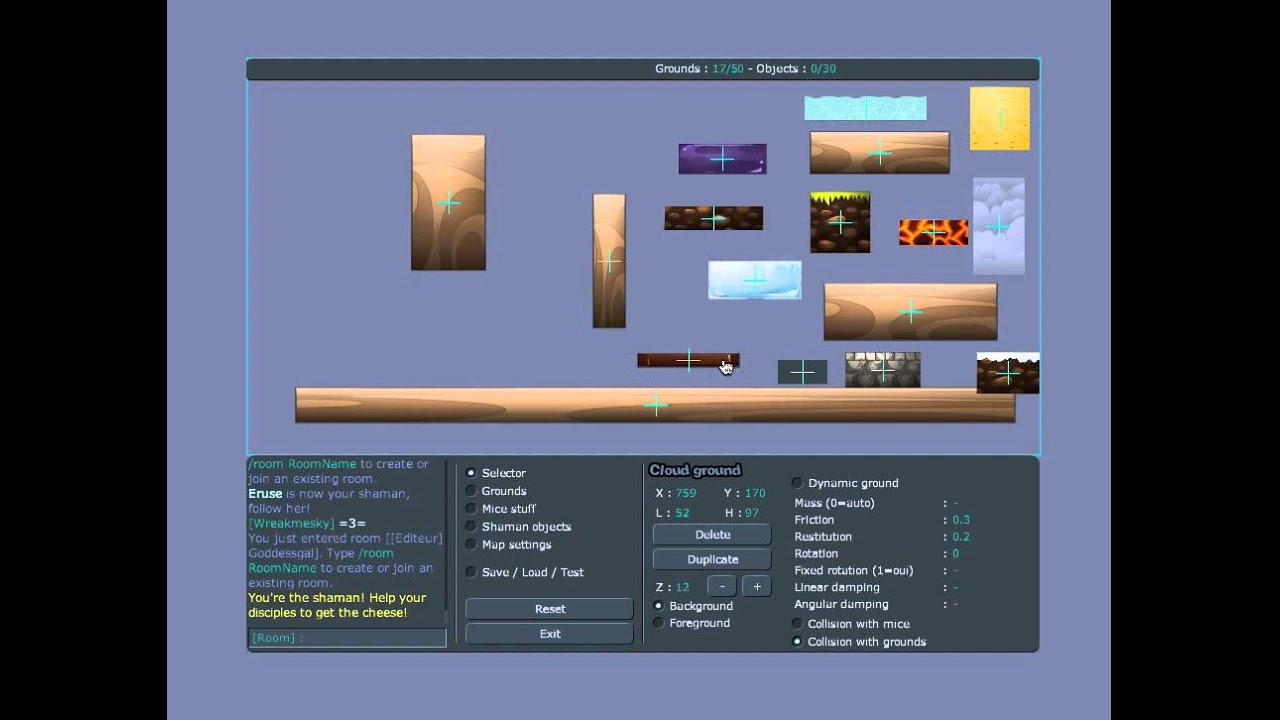The image size is (1280, 720).
Task: Choose the Selector mode
Action: point(496,473)
